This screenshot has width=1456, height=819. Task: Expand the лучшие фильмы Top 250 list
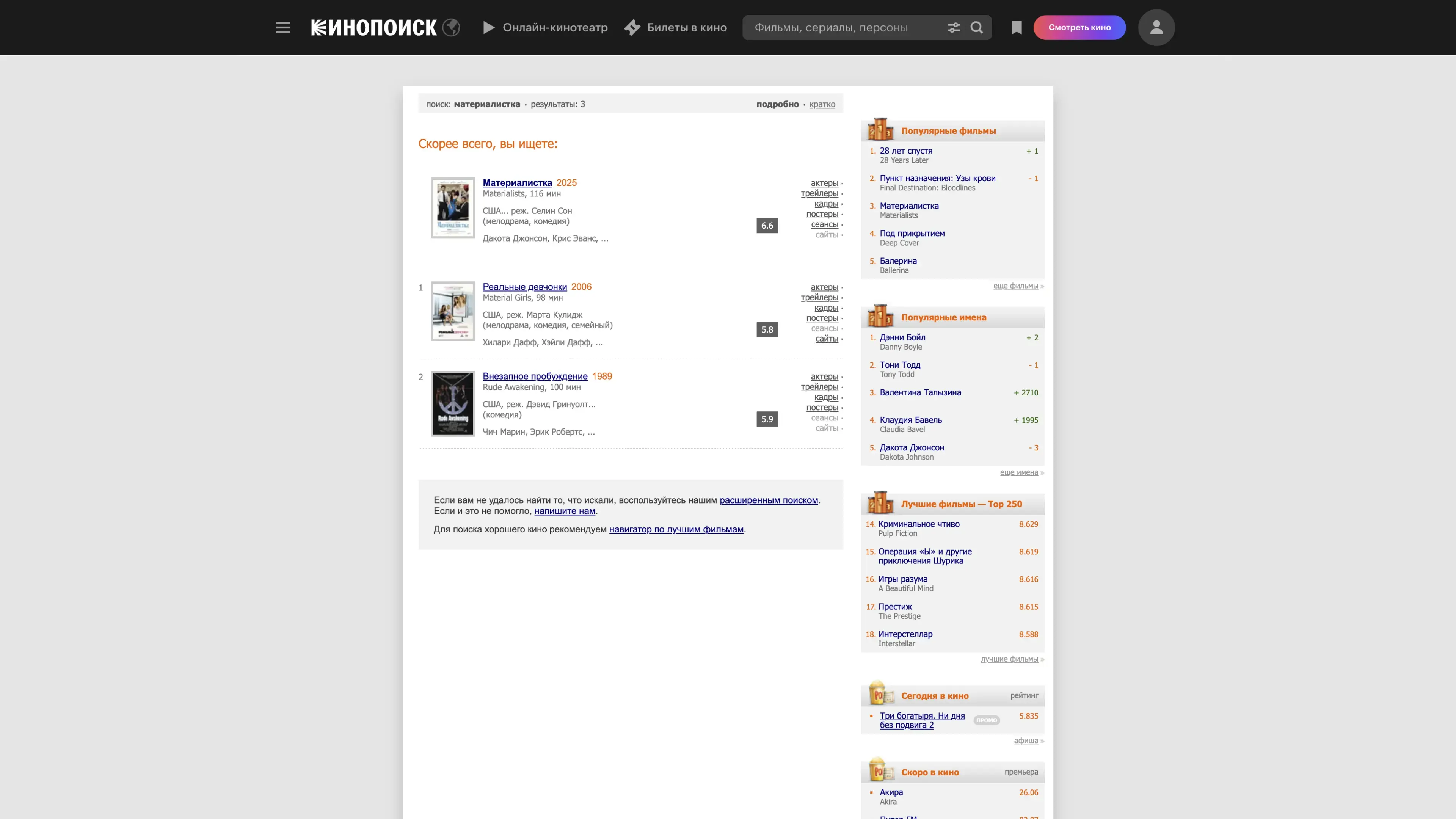coord(1009,659)
